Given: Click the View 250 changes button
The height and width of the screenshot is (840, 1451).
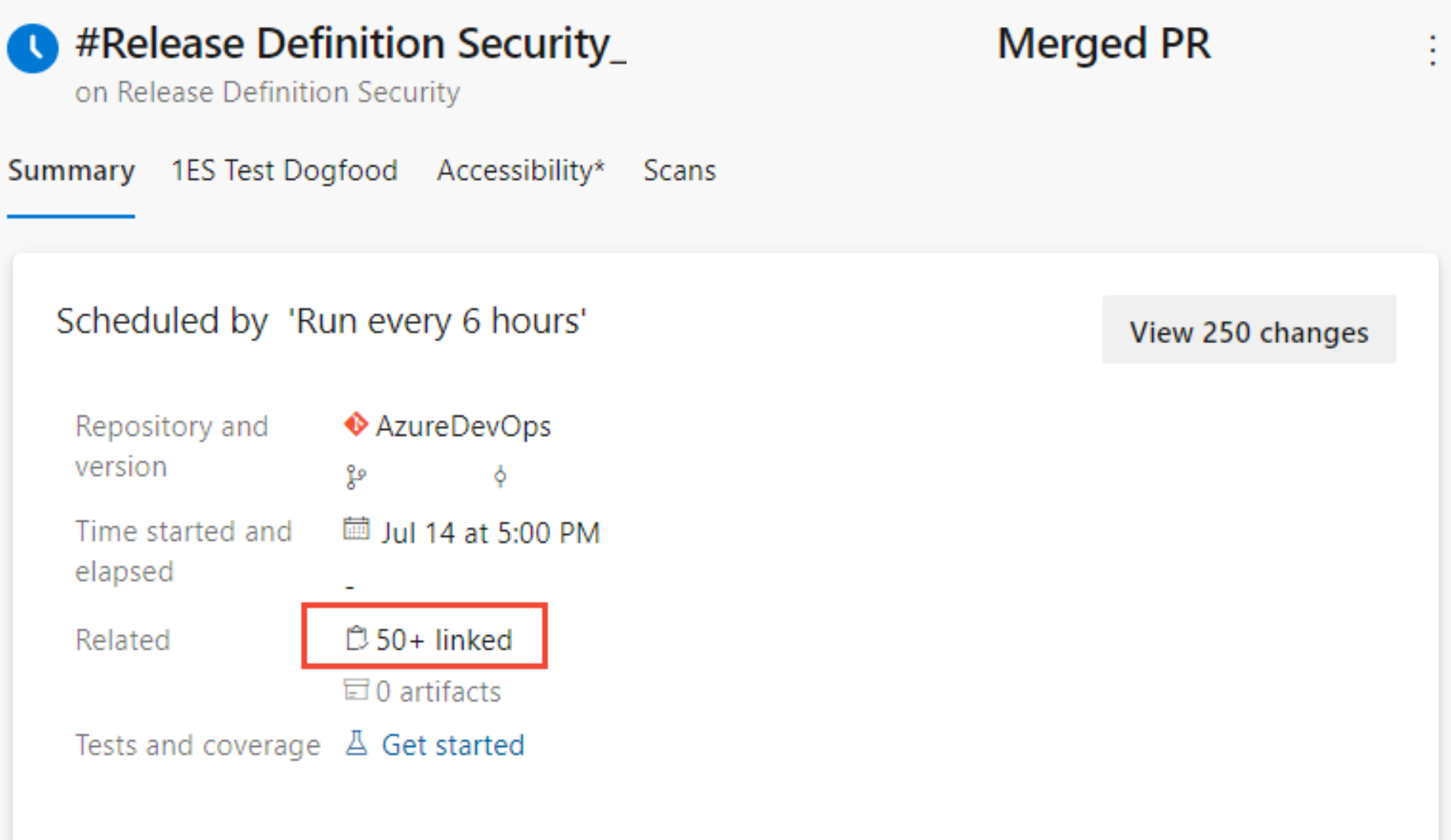Looking at the screenshot, I should (1248, 331).
